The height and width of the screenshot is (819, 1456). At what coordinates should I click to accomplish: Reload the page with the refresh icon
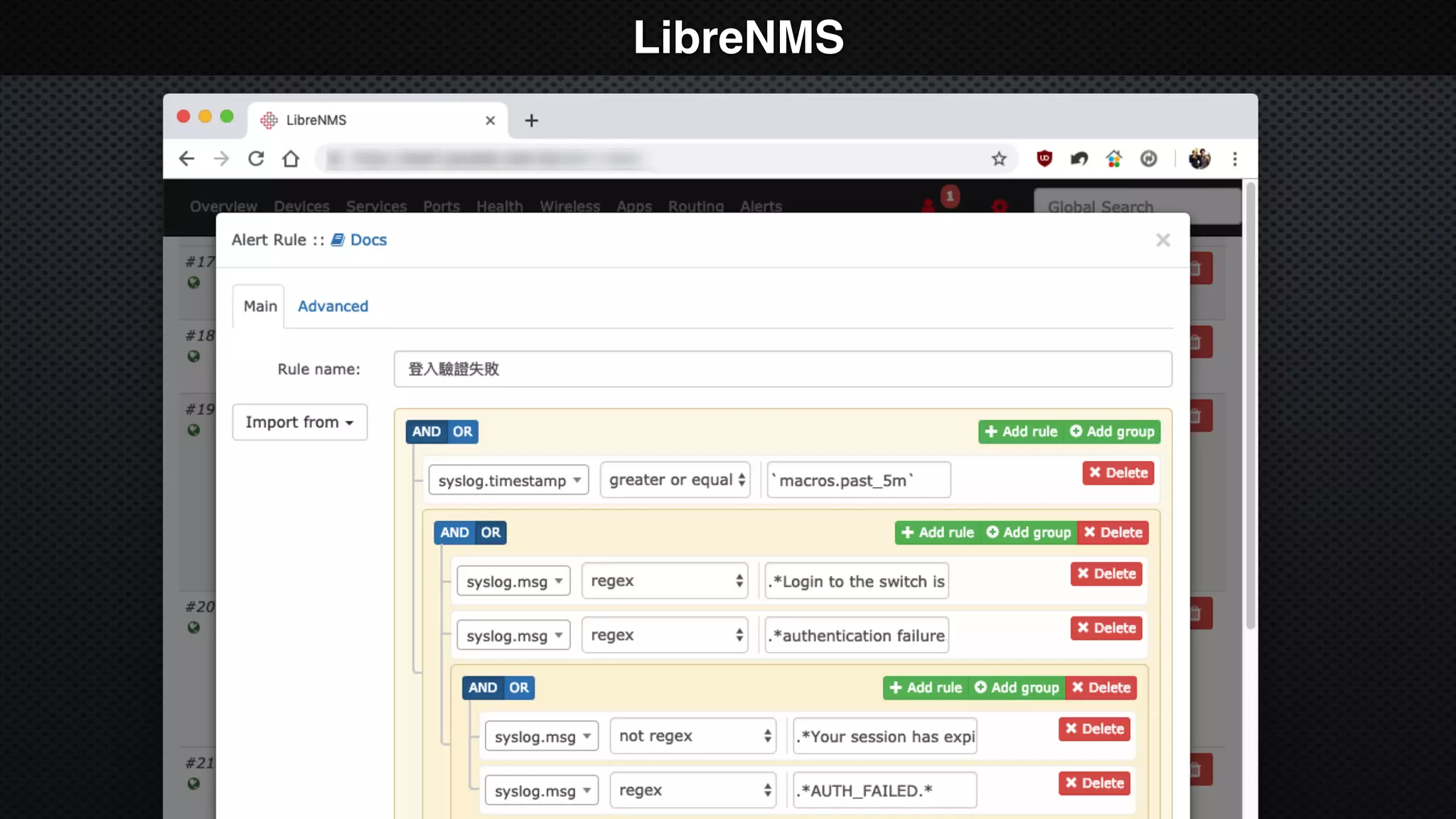pos(256,159)
